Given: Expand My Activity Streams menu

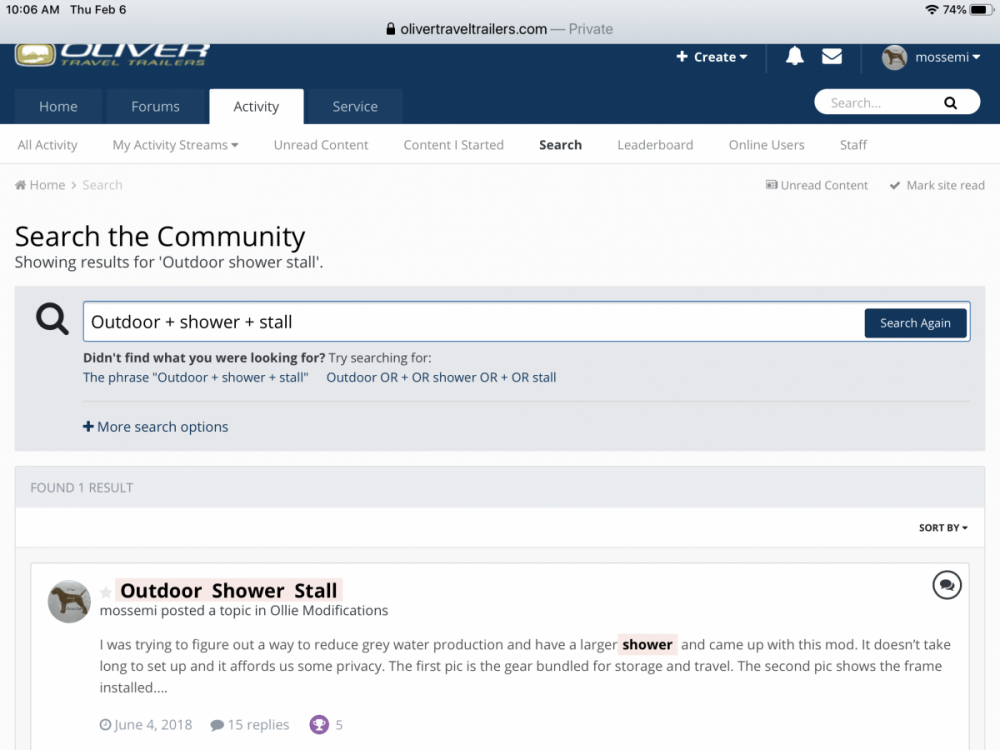Looking at the screenshot, I should point(174,144).
